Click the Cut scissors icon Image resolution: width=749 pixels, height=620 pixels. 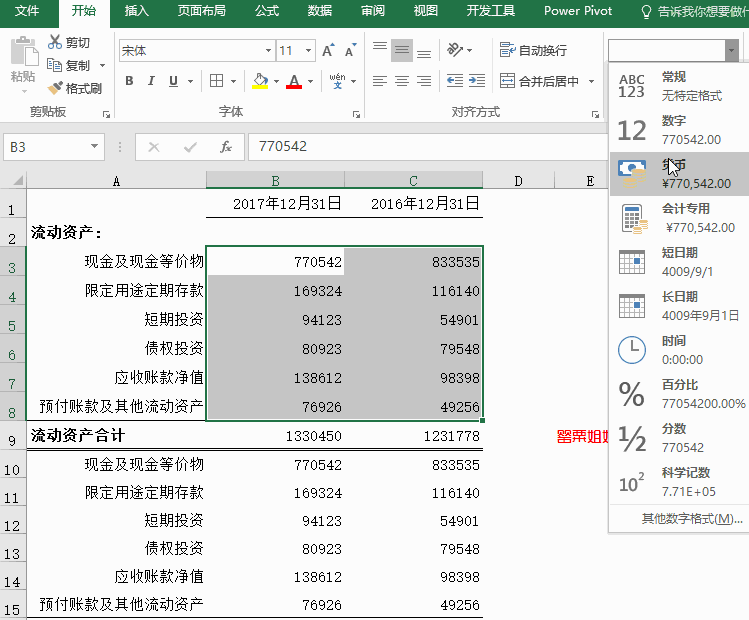(x=55, y=42)
